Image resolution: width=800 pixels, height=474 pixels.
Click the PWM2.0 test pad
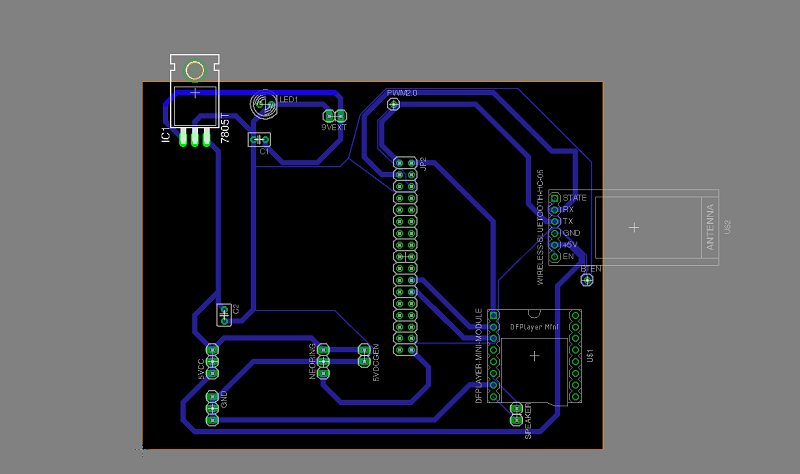pyautogui.click(x=393, y=105)
